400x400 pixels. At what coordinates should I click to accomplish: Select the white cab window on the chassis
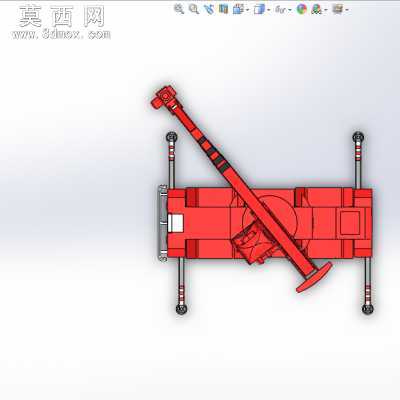point(176,223)
